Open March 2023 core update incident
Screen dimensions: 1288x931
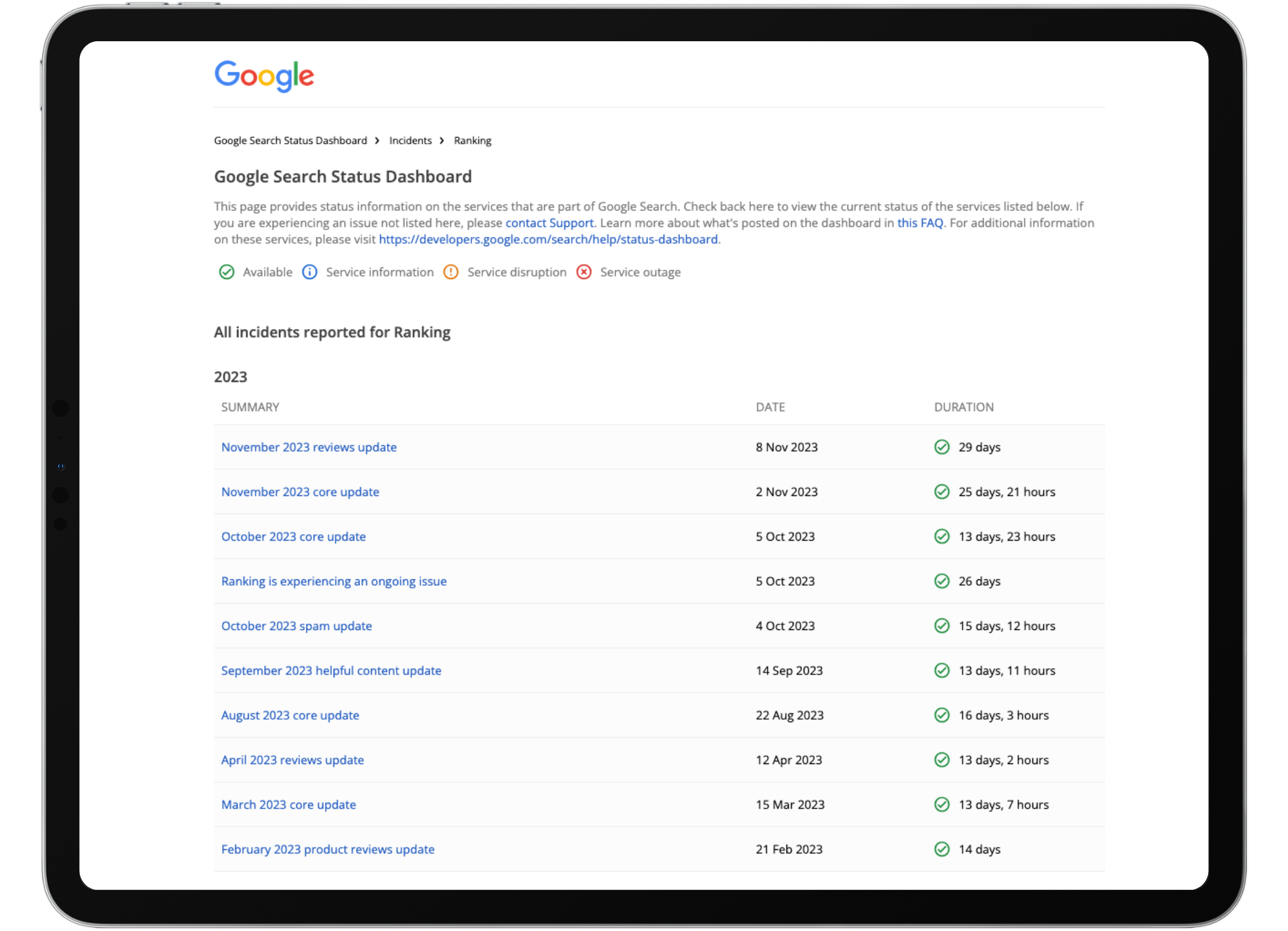[289, 805]
